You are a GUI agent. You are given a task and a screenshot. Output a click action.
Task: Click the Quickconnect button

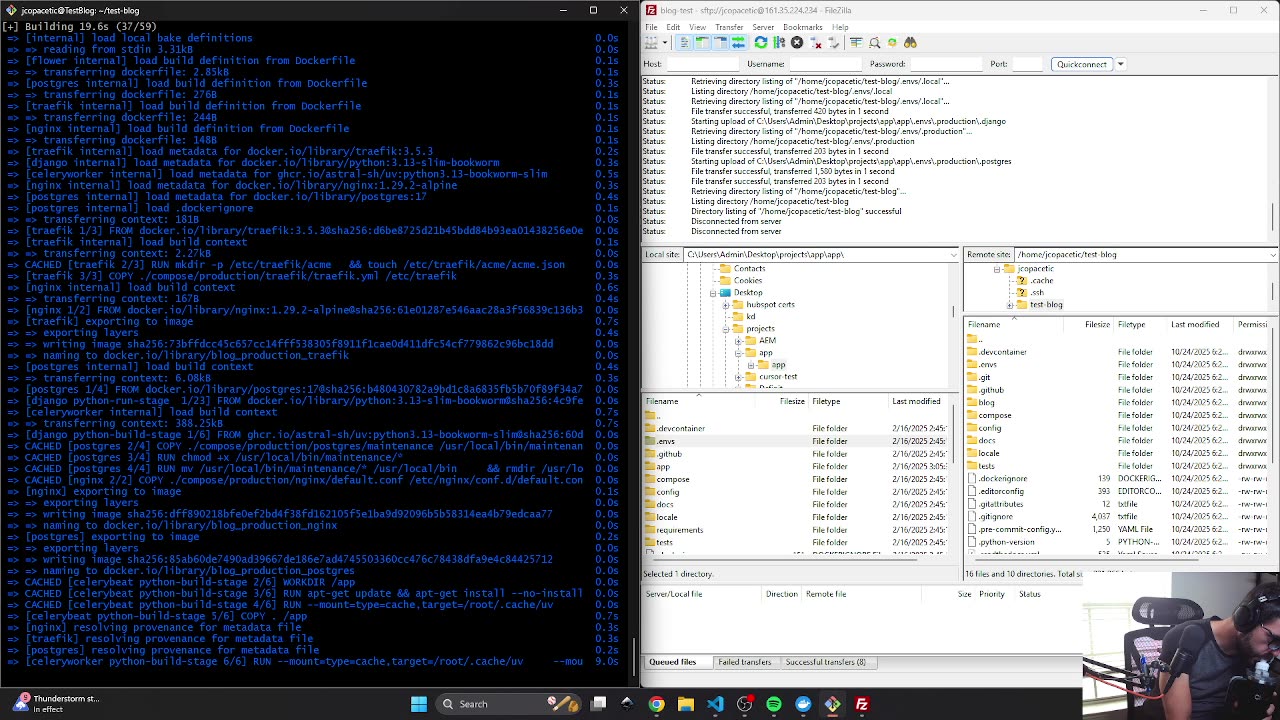click(1081, 64)
